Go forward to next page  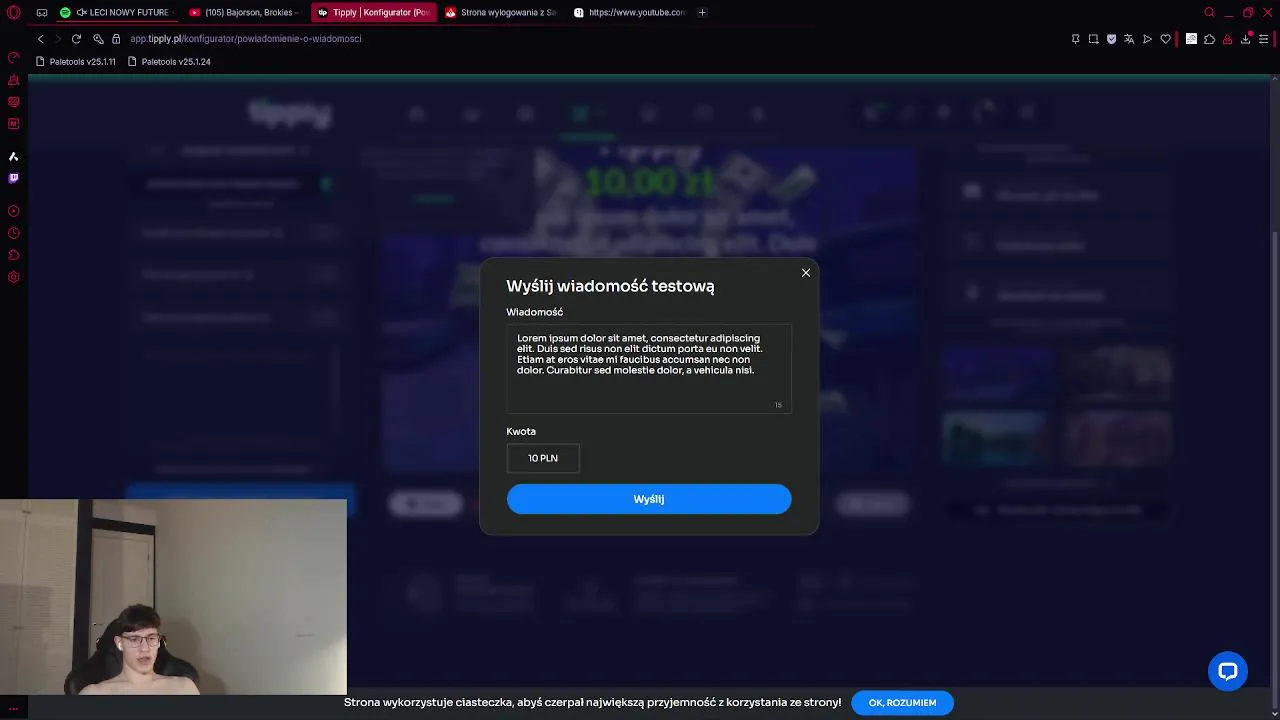tap(58, 39)
